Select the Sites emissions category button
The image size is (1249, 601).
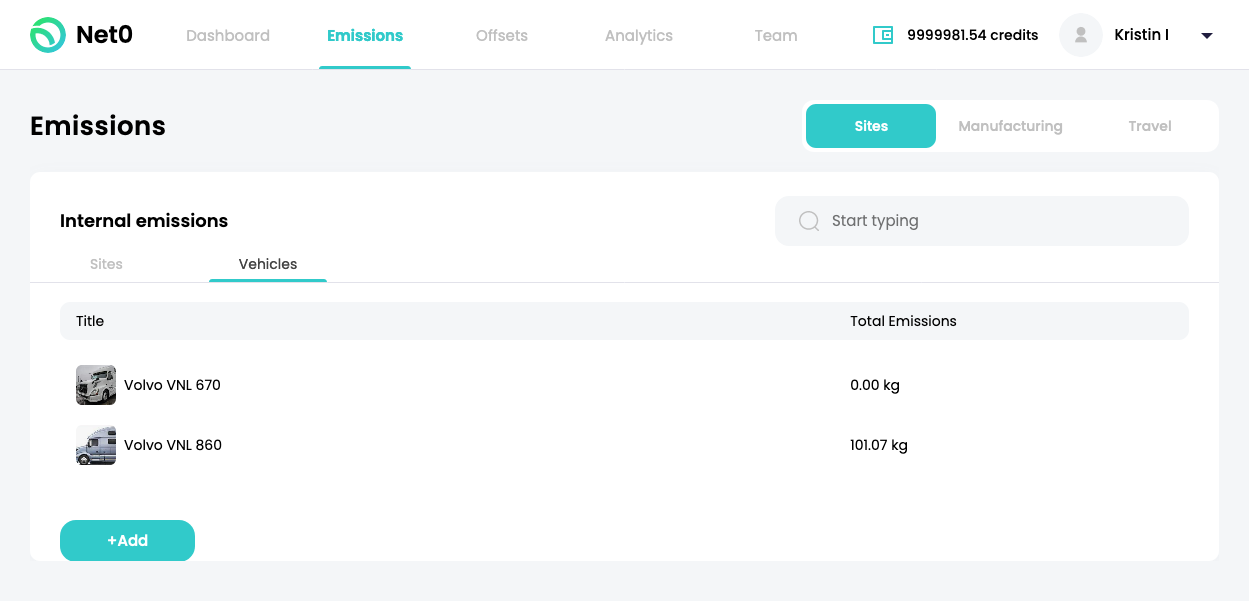(871, 126)
